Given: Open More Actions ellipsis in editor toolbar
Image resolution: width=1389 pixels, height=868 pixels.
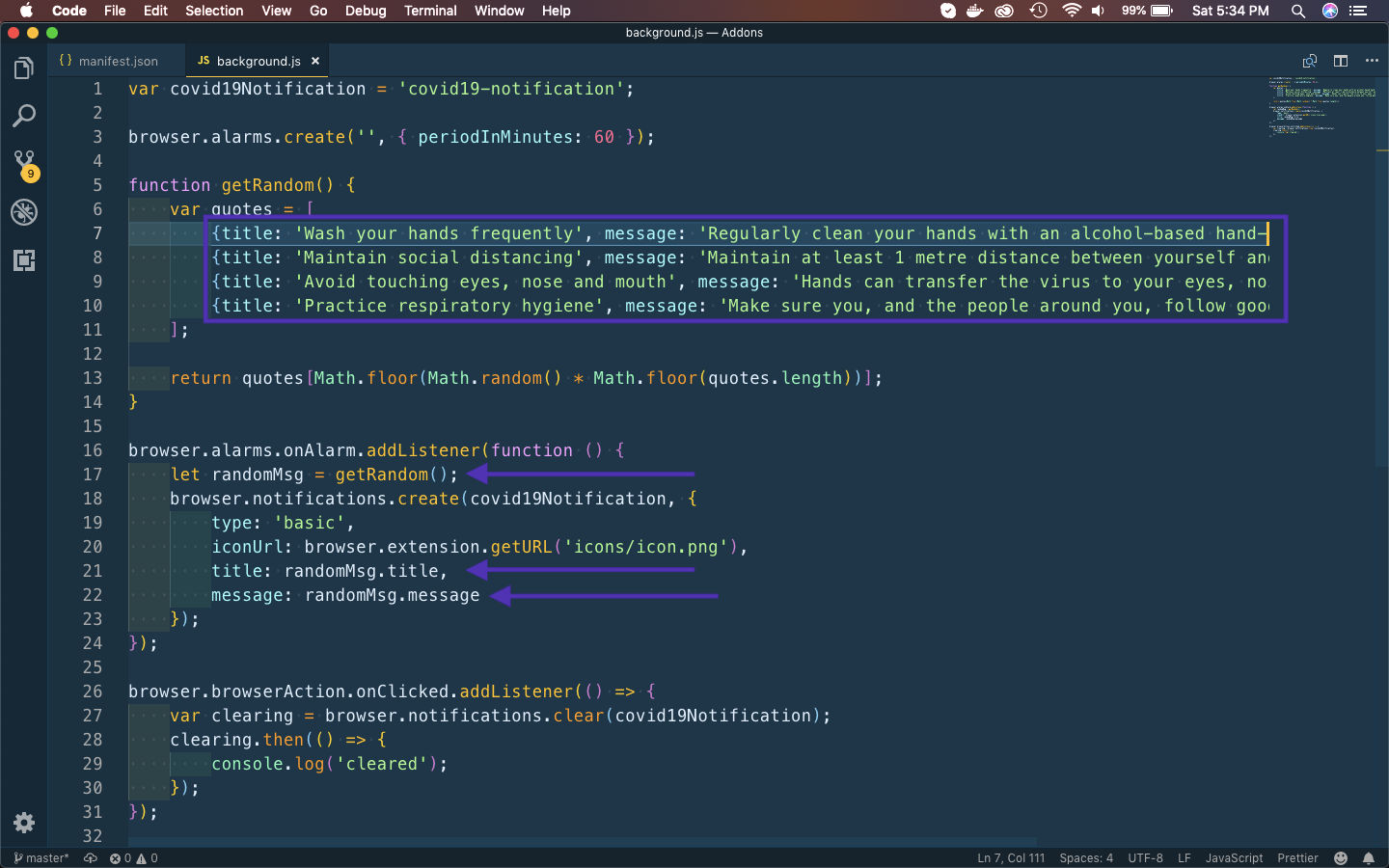Looking at the screenshot, I should [x=1372, y=61].
